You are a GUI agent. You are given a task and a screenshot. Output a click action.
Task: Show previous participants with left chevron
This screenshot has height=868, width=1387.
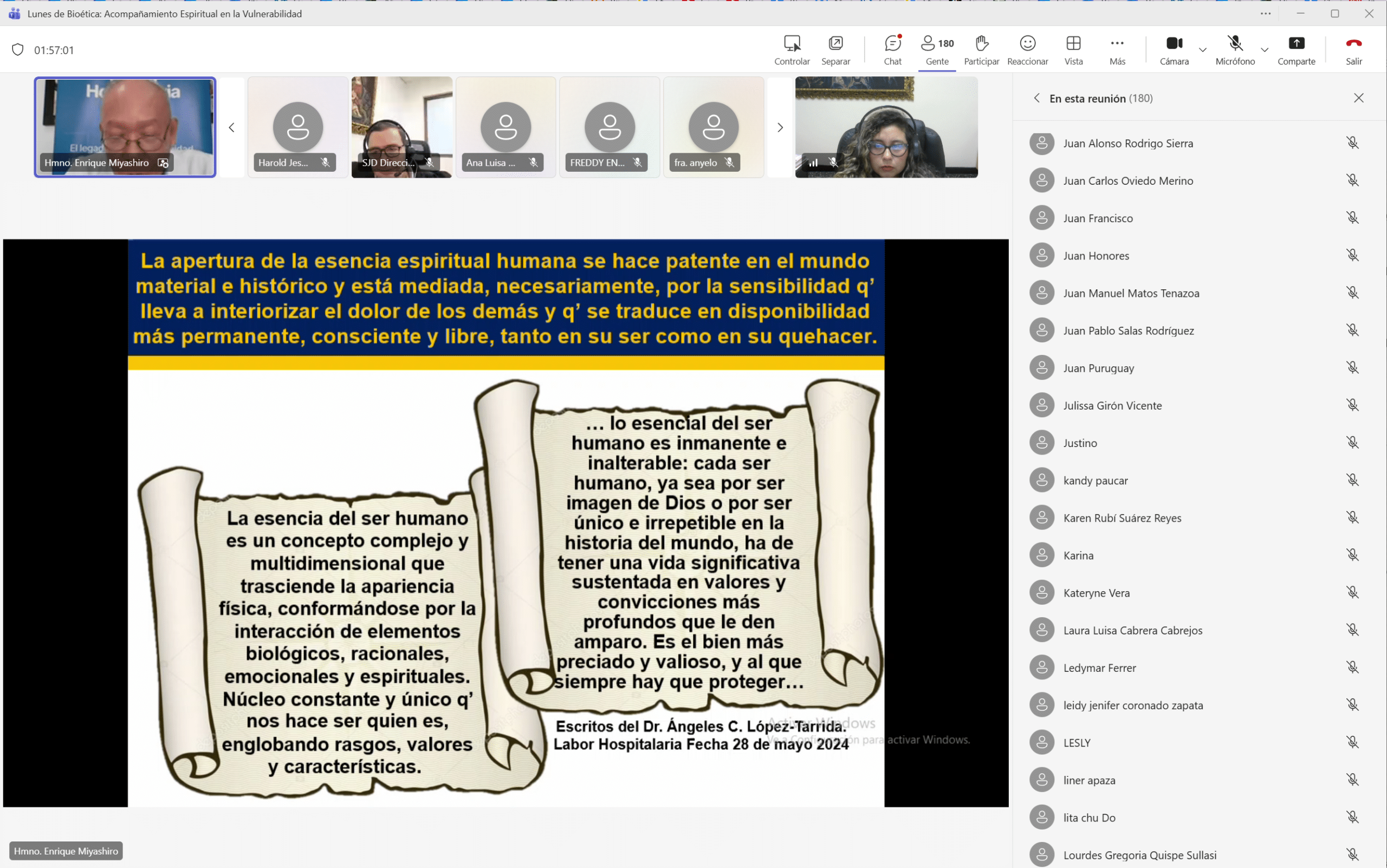click(231, 127)
